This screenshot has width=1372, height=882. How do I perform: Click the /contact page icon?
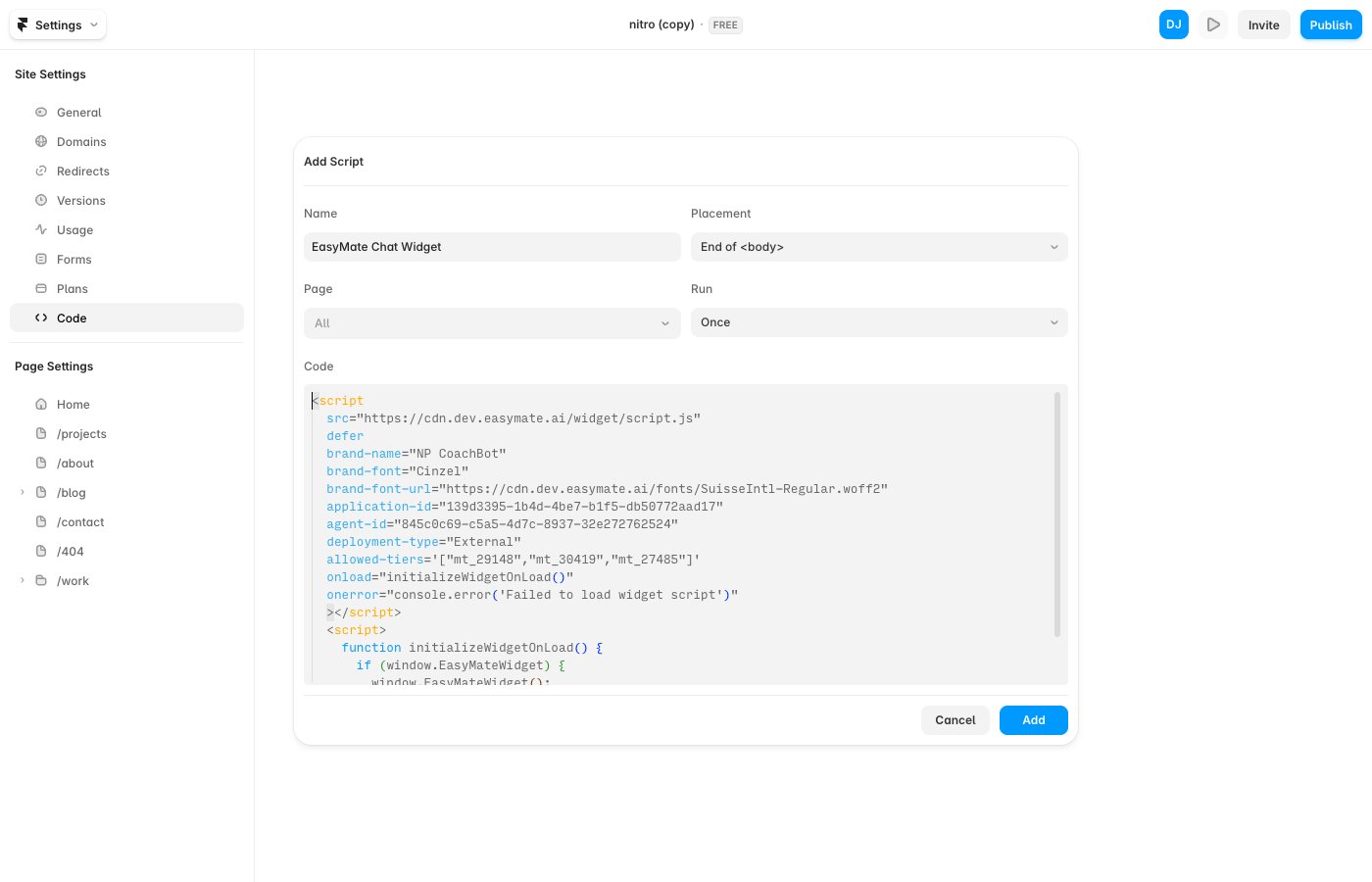[41, 521]
